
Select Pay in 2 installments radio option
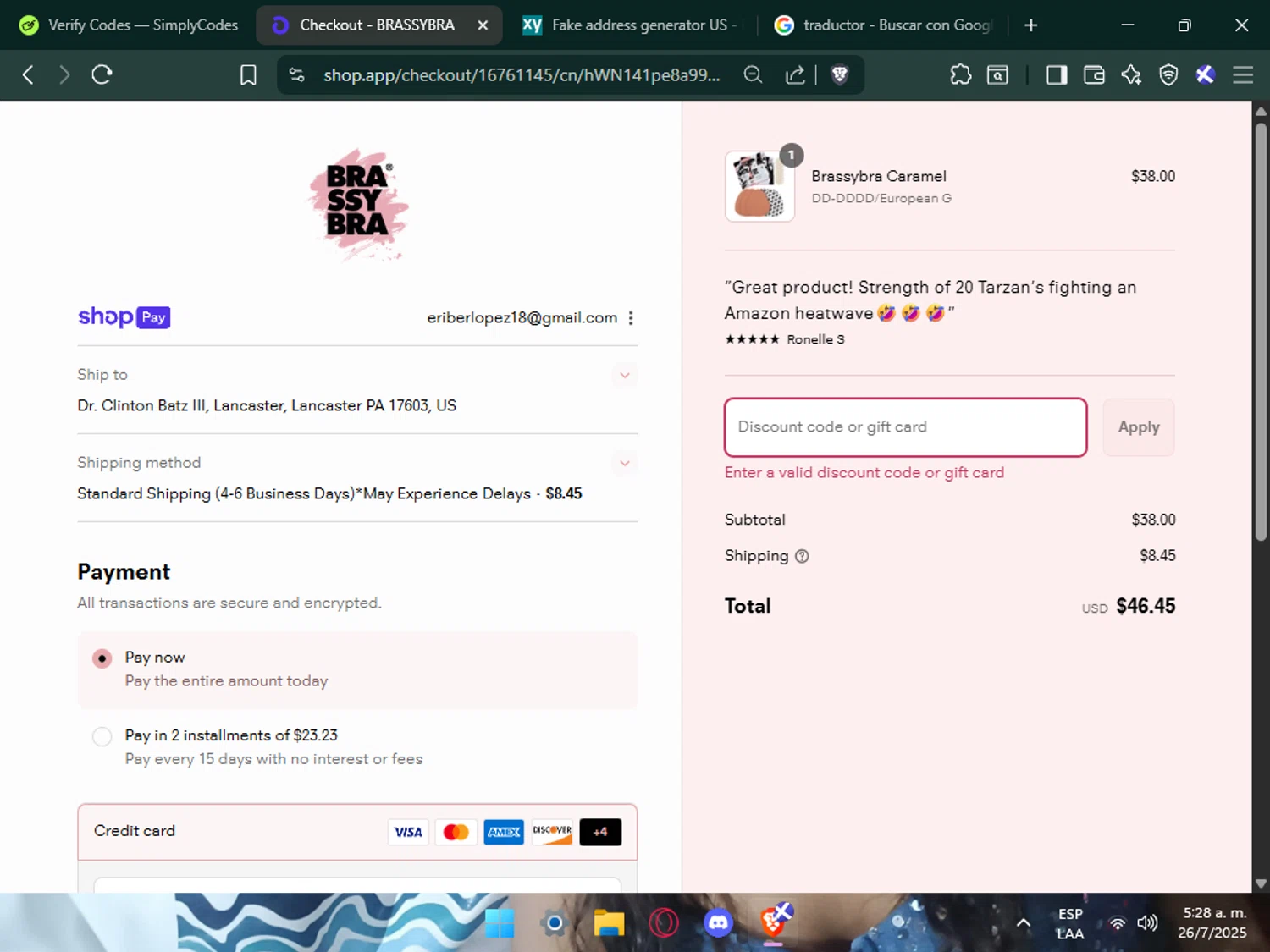tap(102, 736)
